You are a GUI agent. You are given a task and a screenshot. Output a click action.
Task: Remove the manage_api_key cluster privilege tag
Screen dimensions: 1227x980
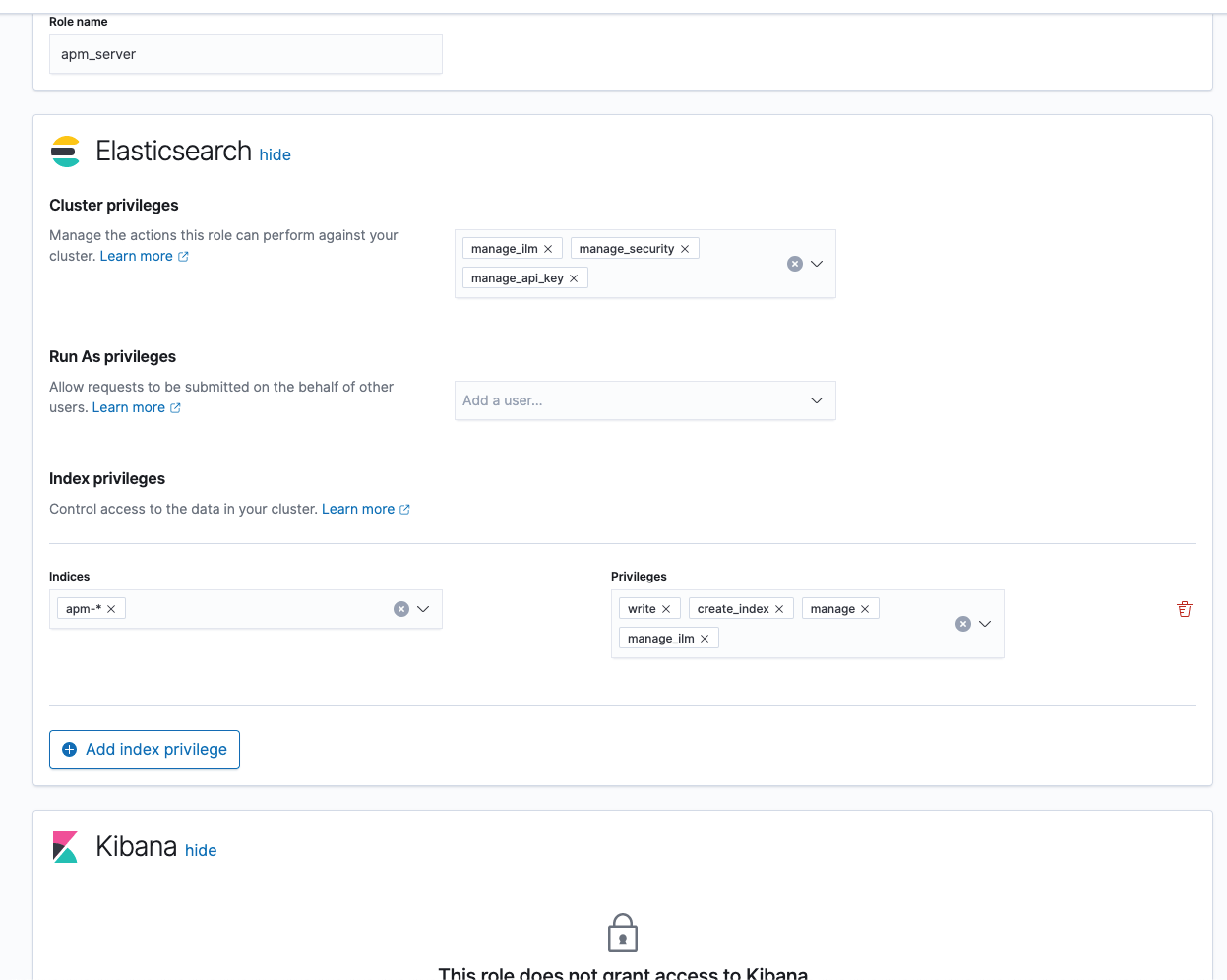[x=574, y=278]
